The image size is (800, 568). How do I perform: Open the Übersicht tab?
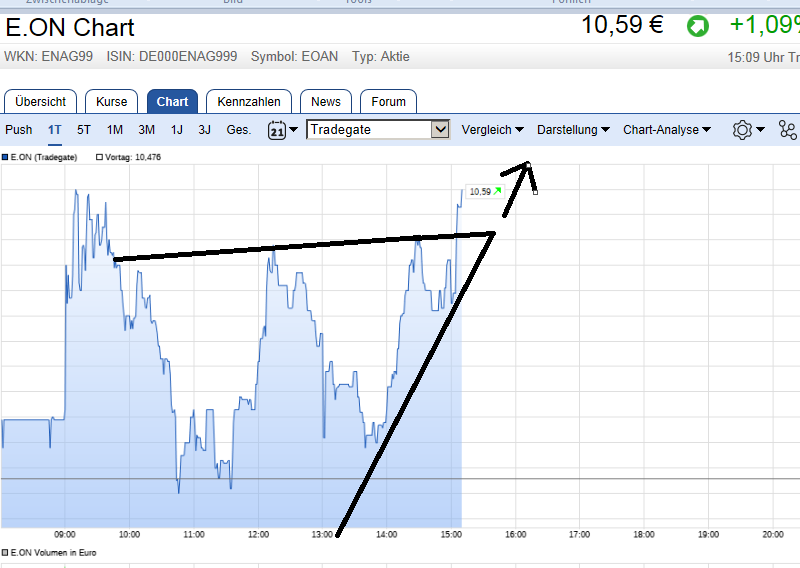[x=40, y=102]
